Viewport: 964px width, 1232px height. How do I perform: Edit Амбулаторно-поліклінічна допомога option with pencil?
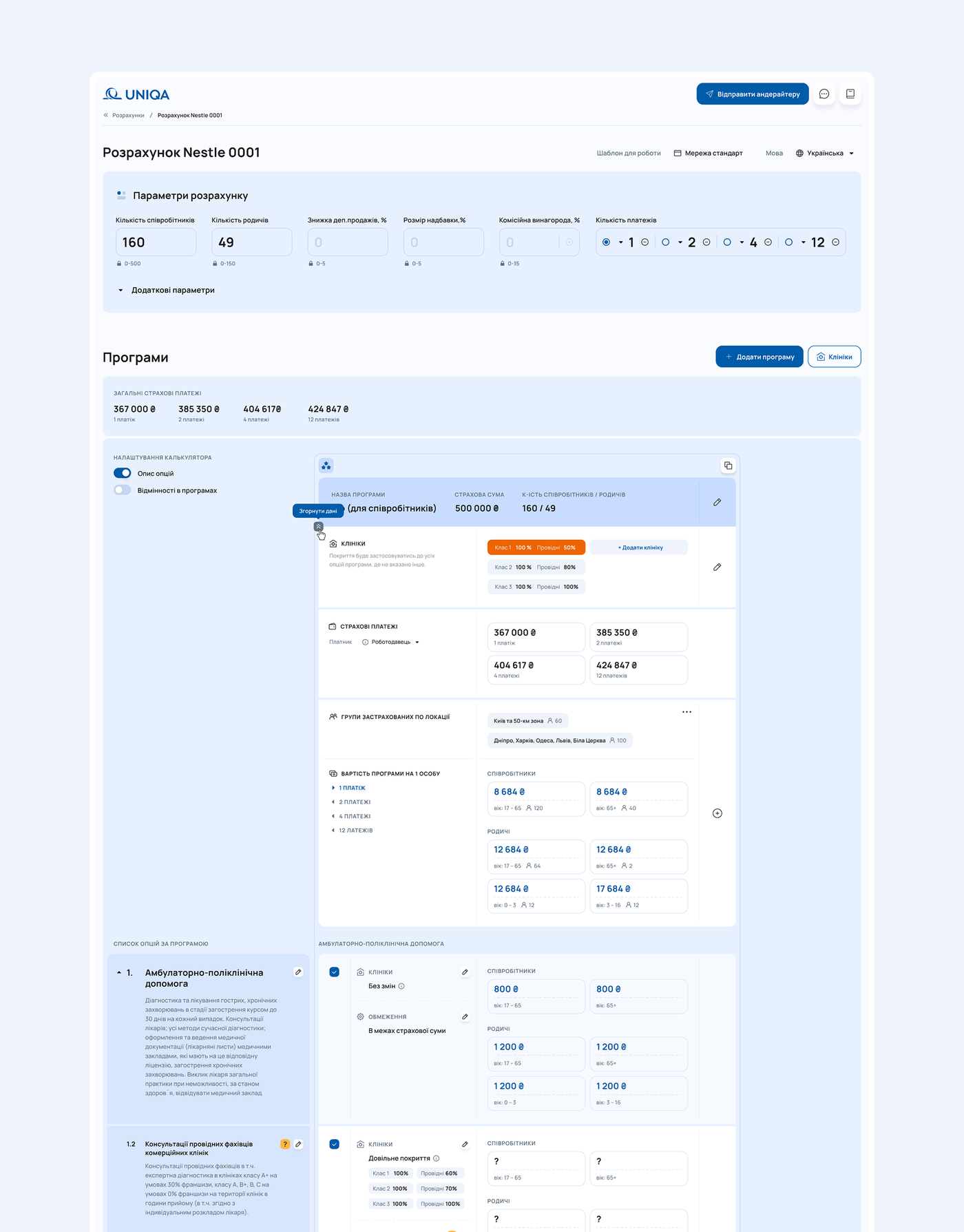click(298, 972)
